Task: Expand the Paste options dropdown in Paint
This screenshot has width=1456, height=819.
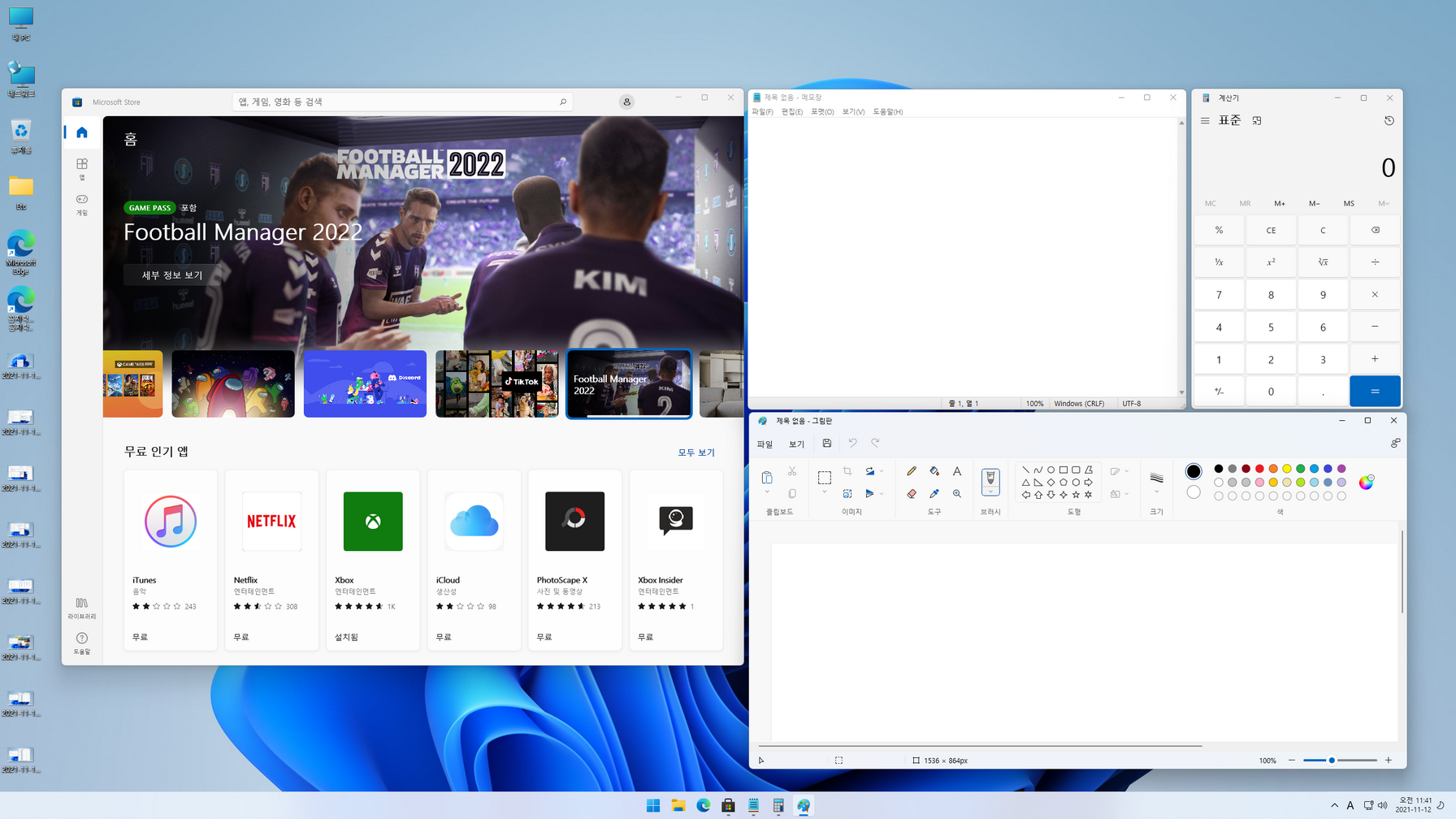Action: pos(767,492)
